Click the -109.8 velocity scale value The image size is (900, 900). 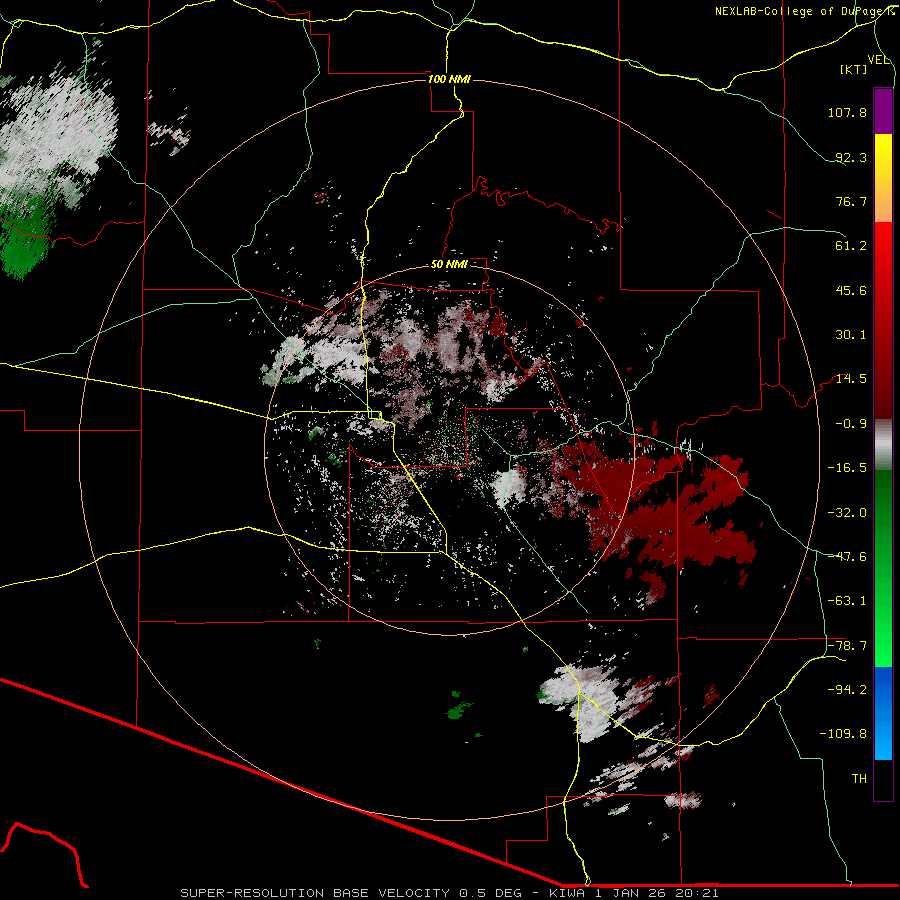click(844, 734)
